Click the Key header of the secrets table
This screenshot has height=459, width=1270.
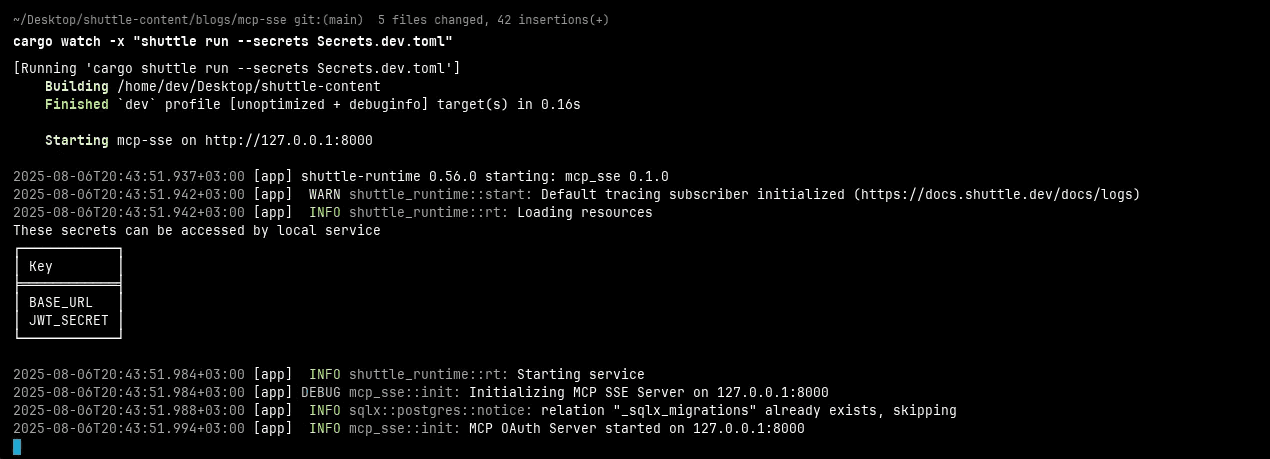(41, 266)
